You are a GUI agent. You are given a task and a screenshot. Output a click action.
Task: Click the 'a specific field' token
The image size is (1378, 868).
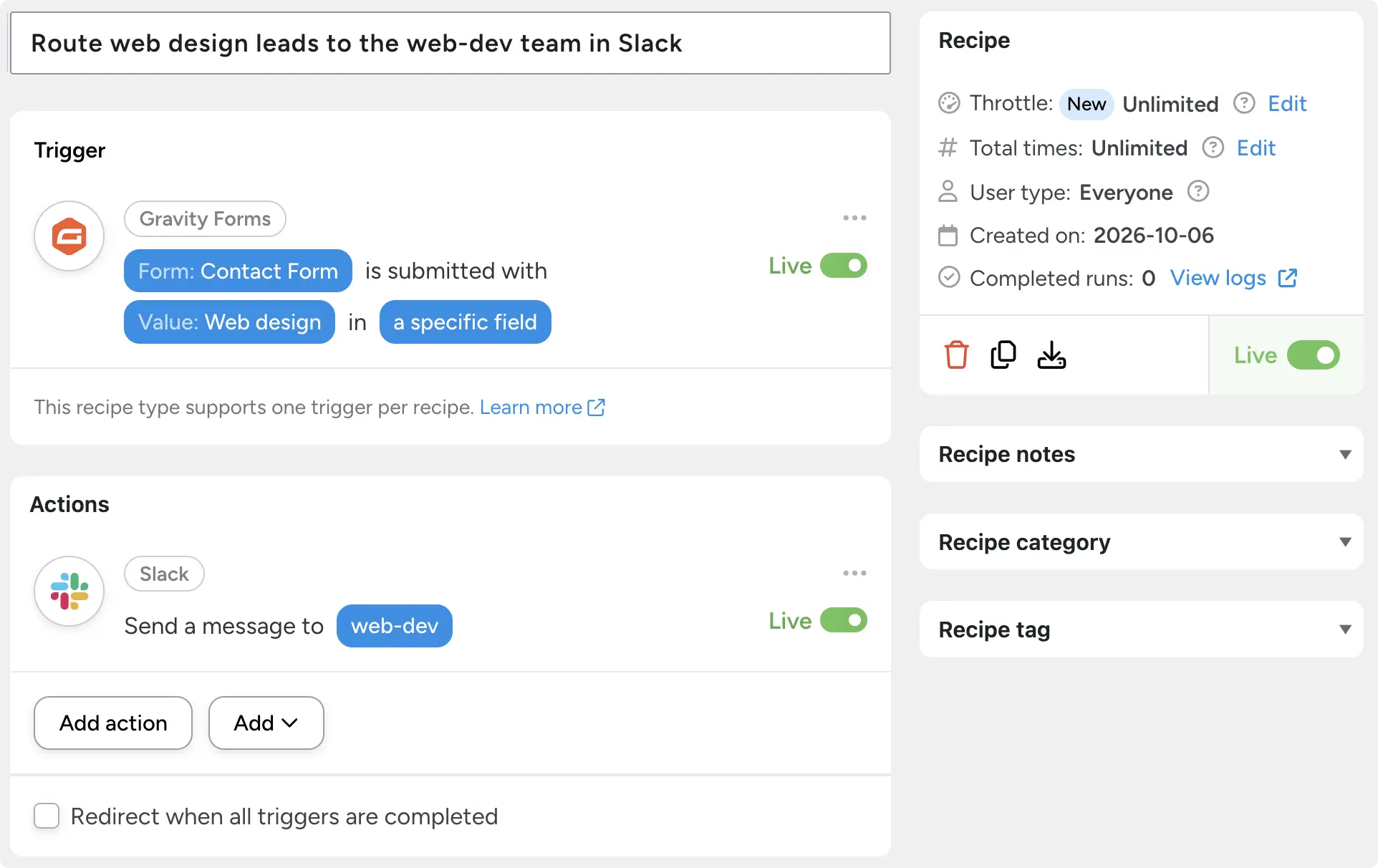[x=465, y=322]
